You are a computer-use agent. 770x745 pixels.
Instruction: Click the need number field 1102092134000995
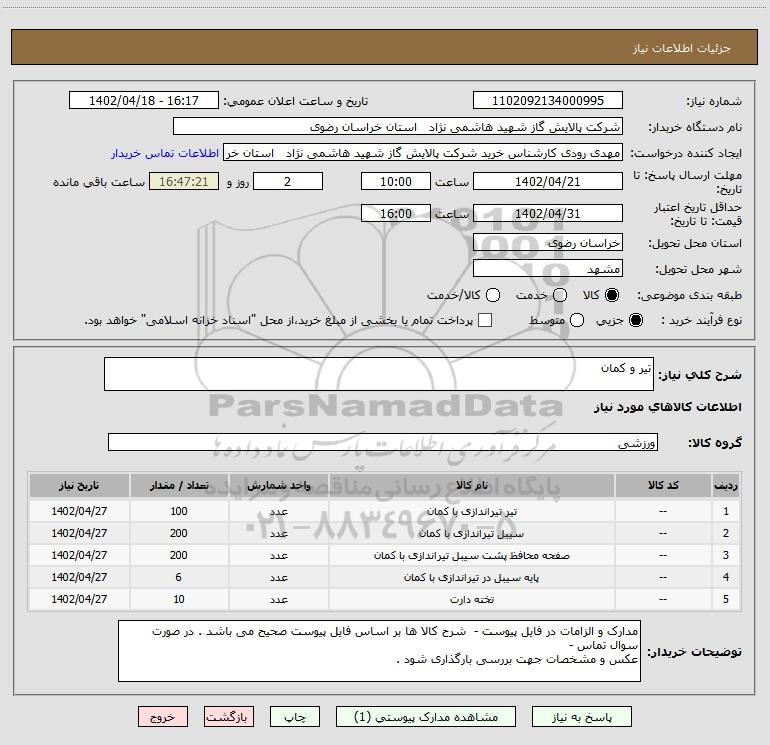click(x=548, y=101)
